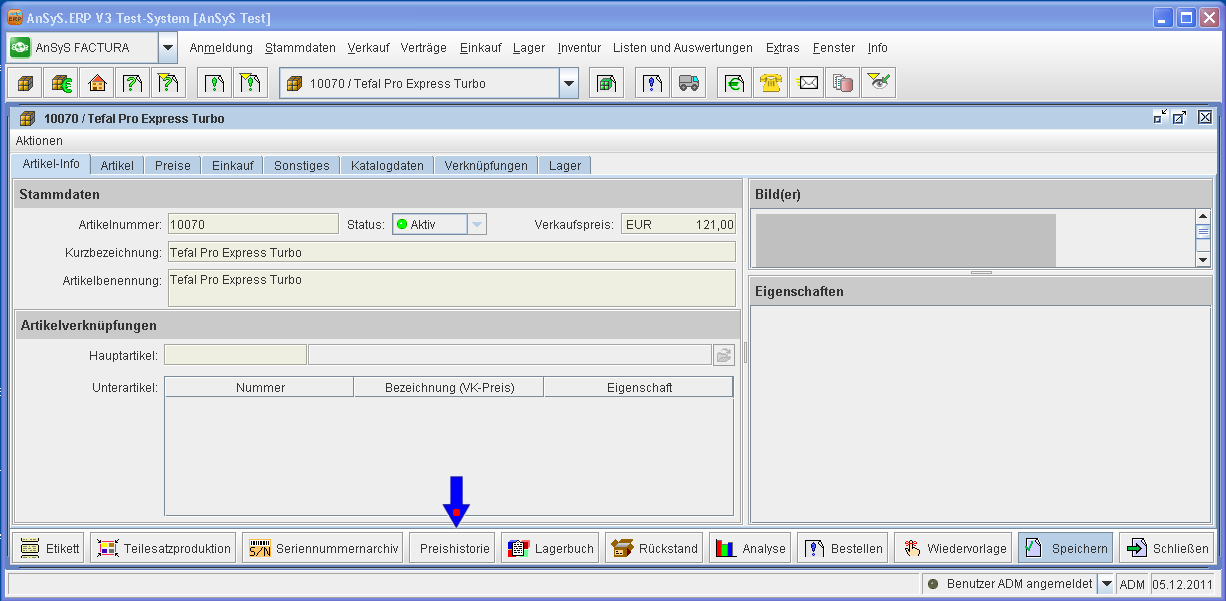The height and width of the screenshot is (601, 1226).
Task: Click the eye with checkmark icon
Action: click(x=878, y=84)
